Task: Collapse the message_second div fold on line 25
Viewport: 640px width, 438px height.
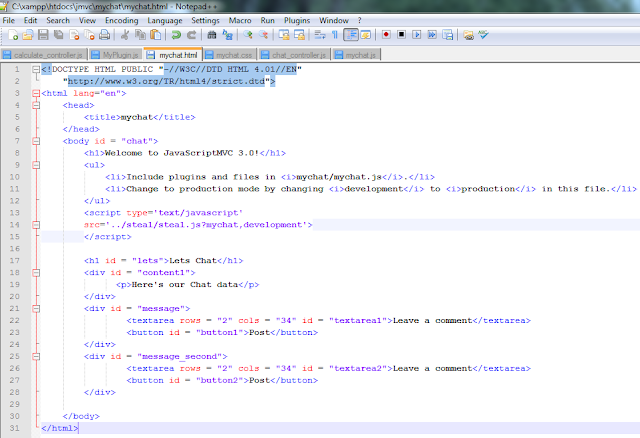Action: pos(36,356)
